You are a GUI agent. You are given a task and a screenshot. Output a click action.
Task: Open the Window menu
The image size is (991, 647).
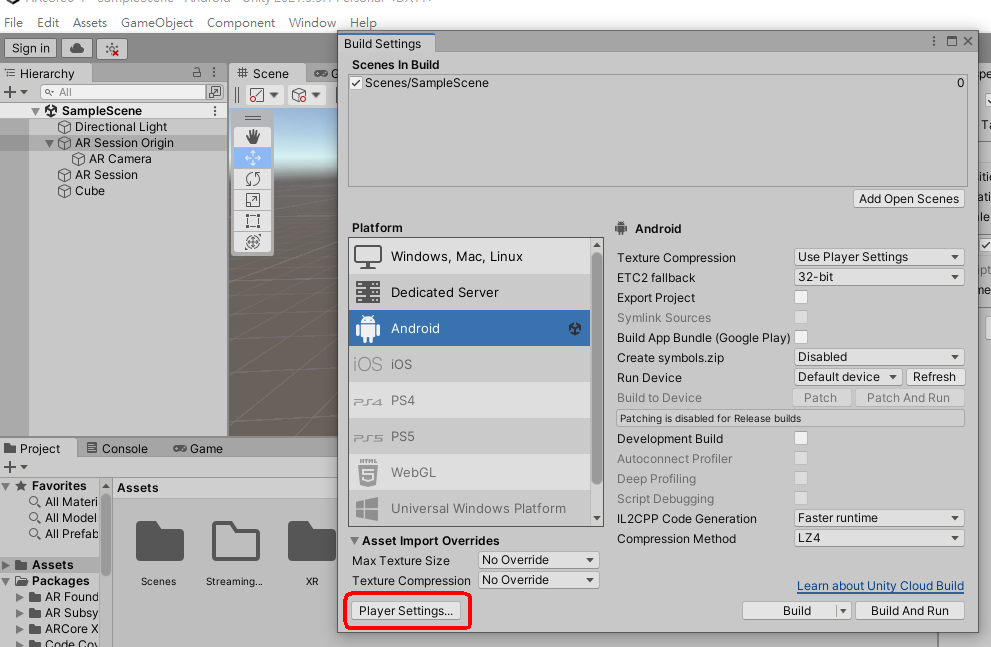click(x=312, y=23)
